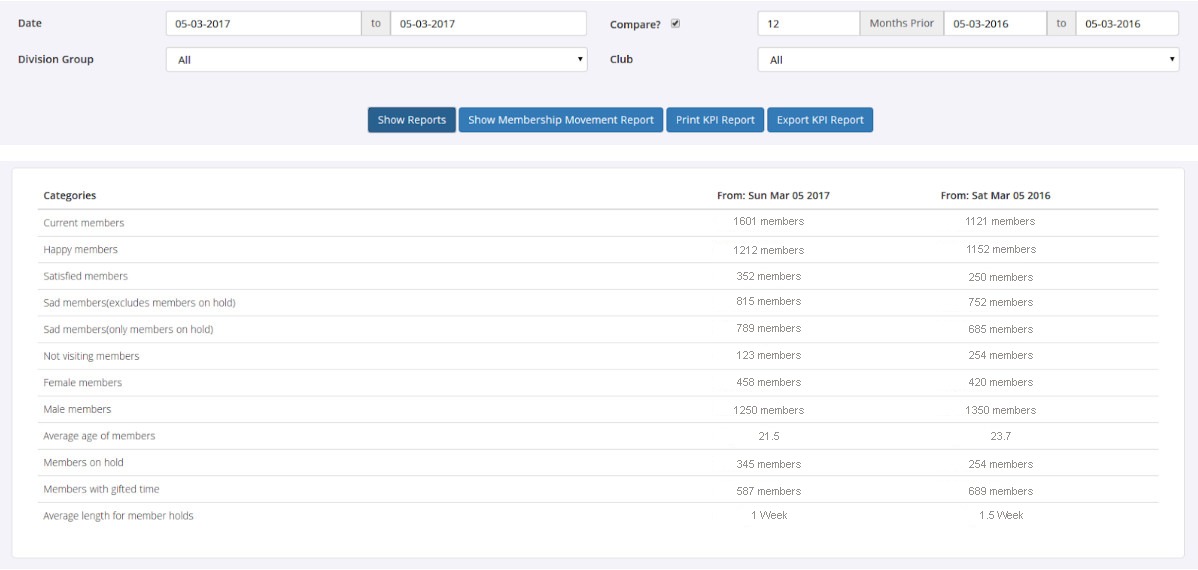The image size is (1198, 570).
Task: Select the Current members row label
Action: coord(84,223)
